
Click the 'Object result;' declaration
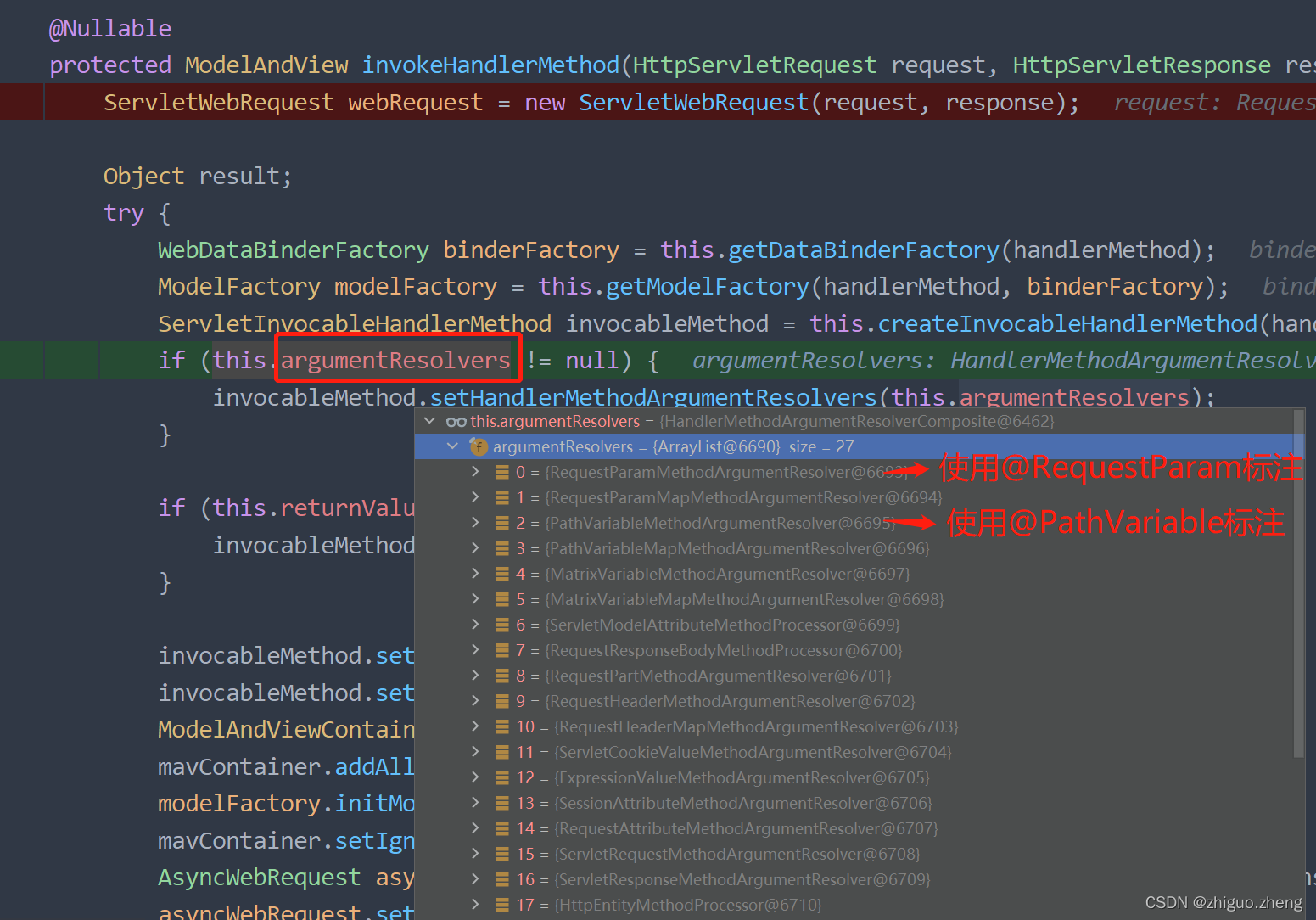198,177
